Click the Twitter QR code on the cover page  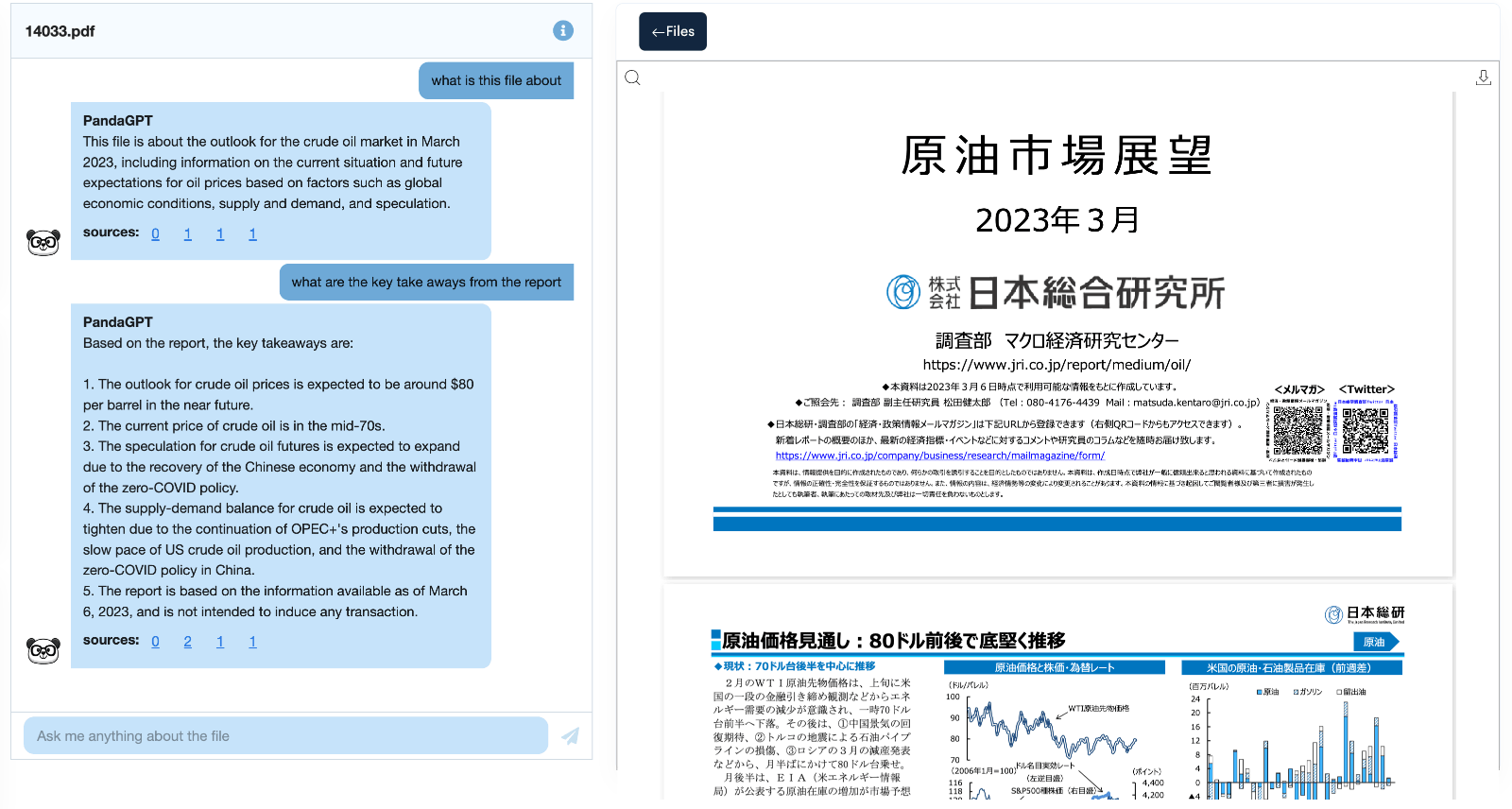[x=1366, y=431]
